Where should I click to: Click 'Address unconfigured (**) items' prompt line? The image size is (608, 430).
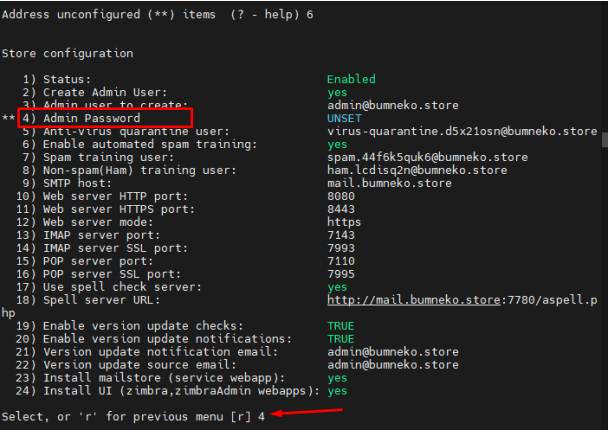[157, 14]
